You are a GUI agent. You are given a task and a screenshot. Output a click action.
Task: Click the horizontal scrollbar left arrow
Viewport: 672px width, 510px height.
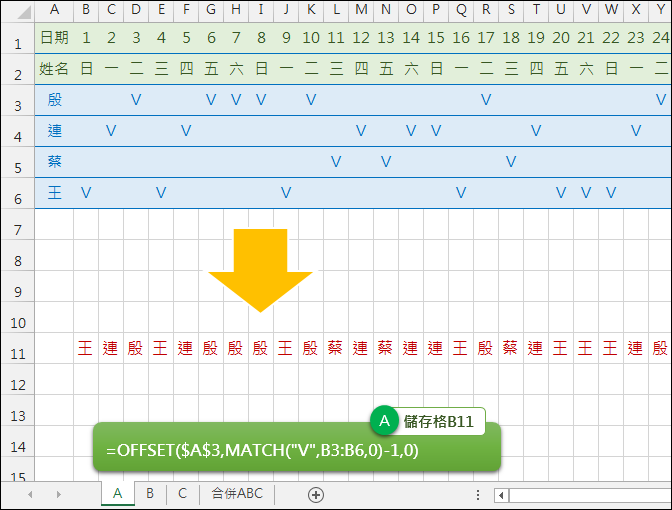point(501,495)
